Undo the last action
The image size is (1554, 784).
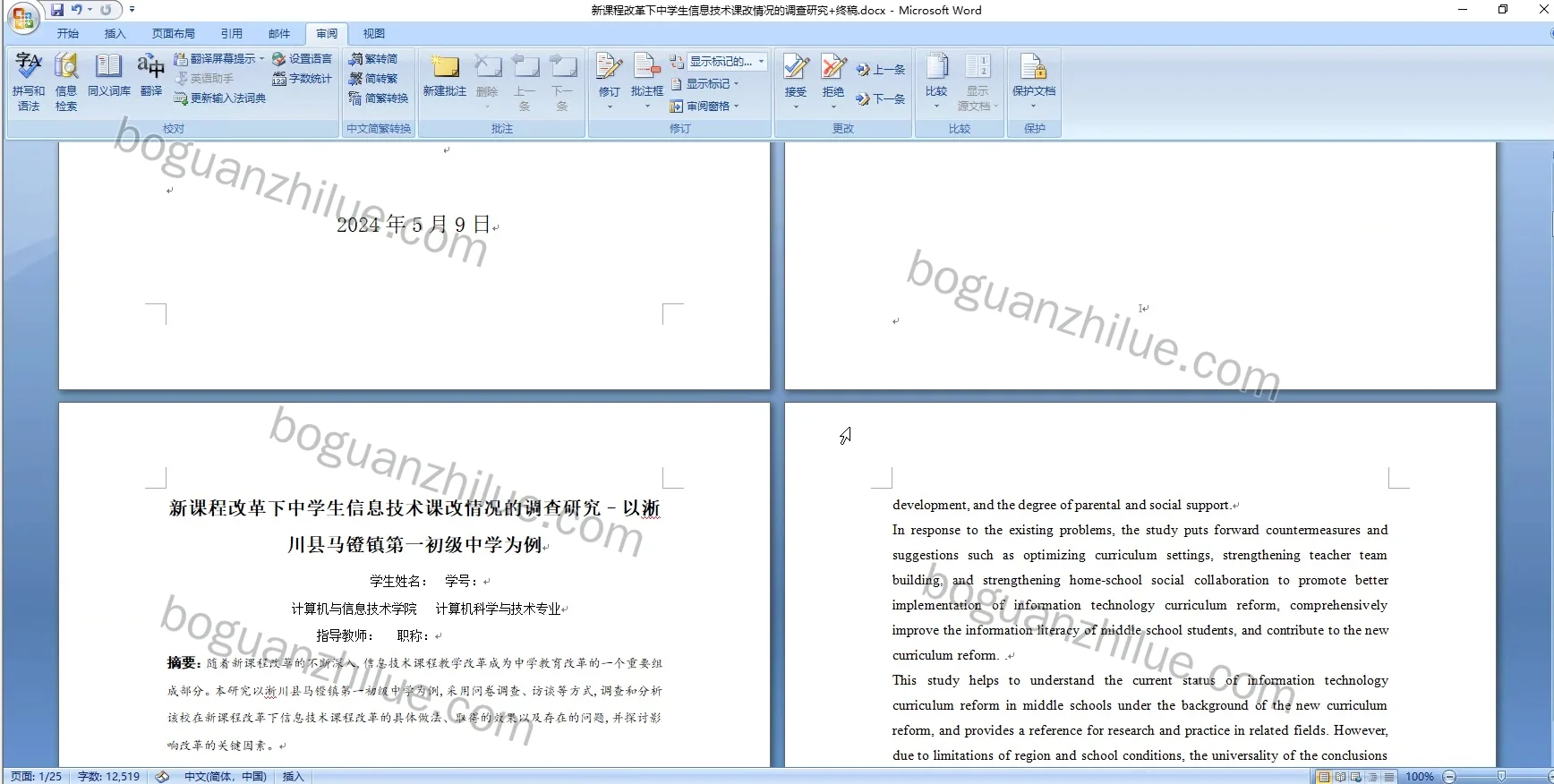tap(78, 10)
